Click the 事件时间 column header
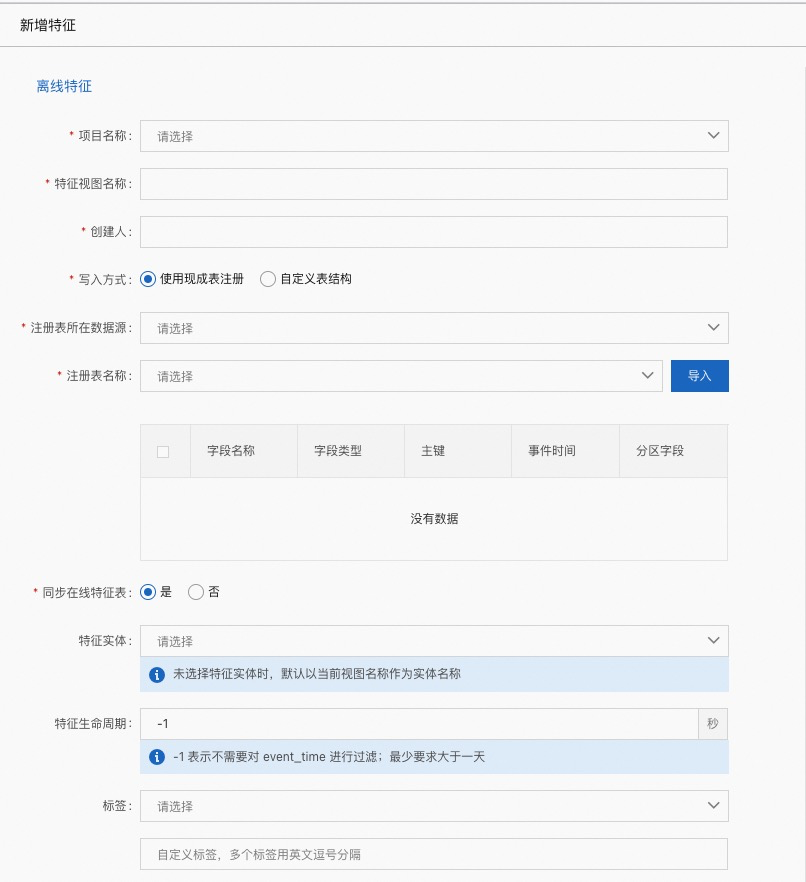This screenshot has height=882, width=806. (x=552, y=451)
